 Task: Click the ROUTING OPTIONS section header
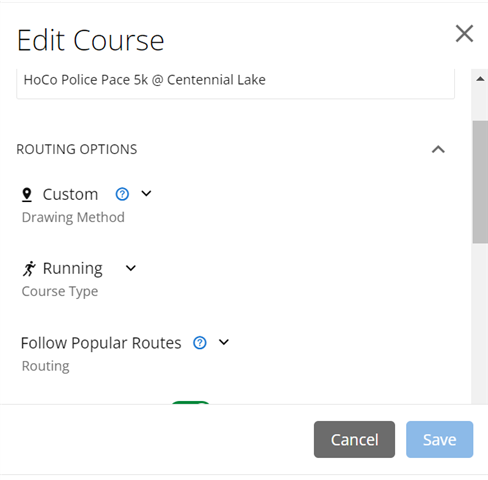(77, 149)
